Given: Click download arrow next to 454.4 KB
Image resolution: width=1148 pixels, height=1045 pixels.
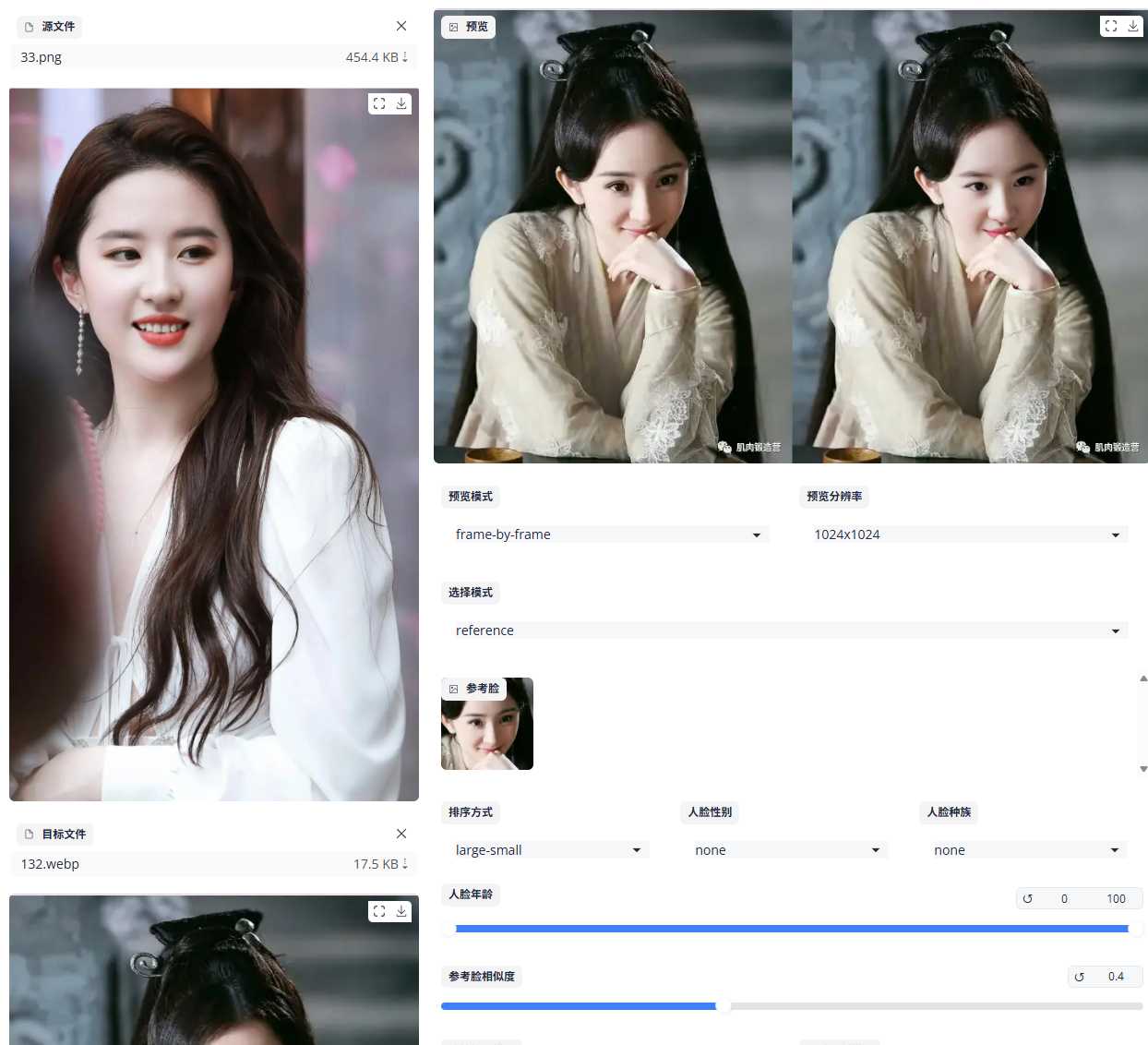Looking at the screenshot, I should 405,57.
